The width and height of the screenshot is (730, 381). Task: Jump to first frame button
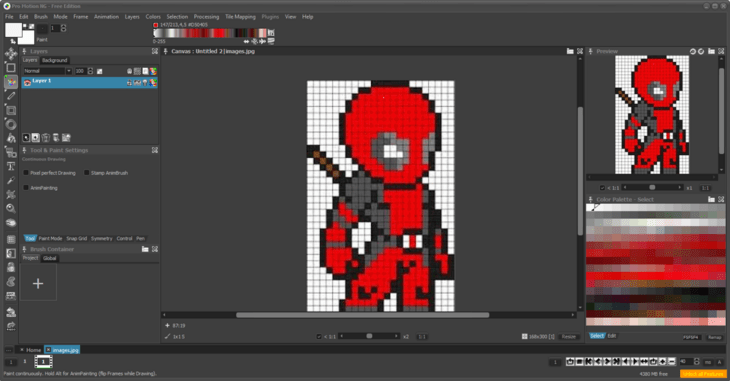(x=588, y=361)
